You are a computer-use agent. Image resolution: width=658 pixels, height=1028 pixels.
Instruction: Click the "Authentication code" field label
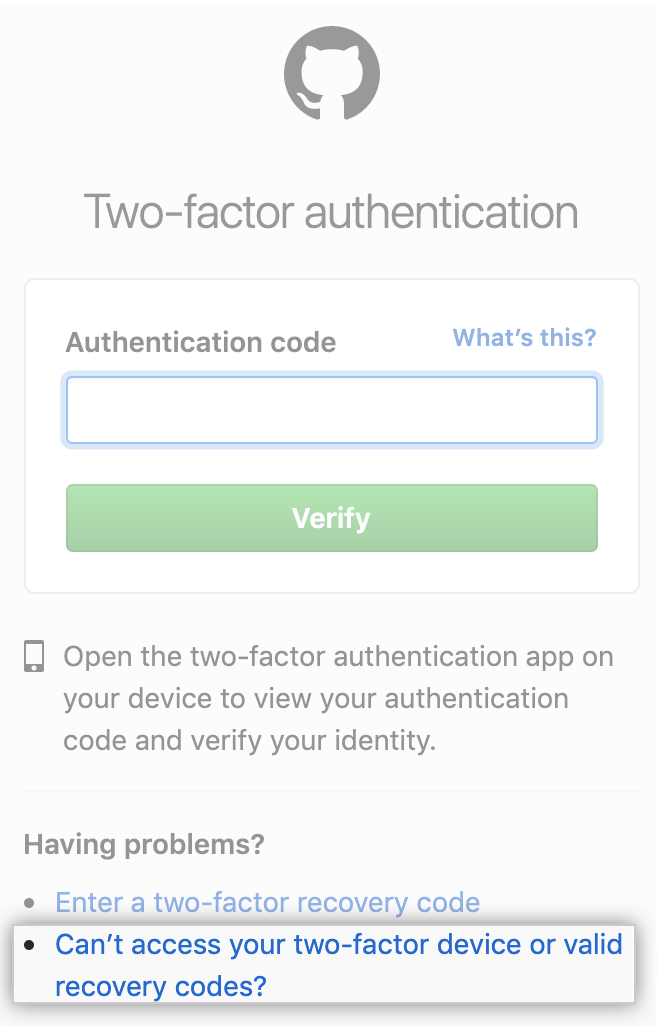point(201,342)
